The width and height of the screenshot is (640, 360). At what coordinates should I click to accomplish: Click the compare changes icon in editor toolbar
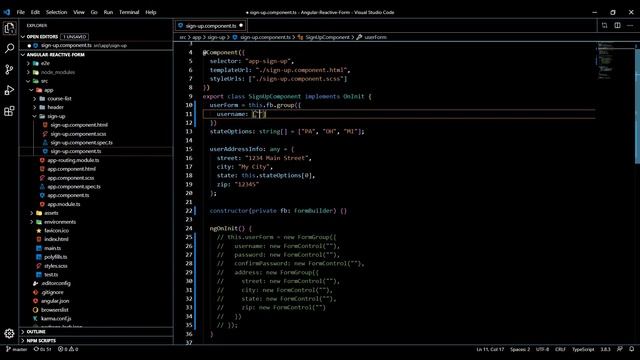click(604, 25)
